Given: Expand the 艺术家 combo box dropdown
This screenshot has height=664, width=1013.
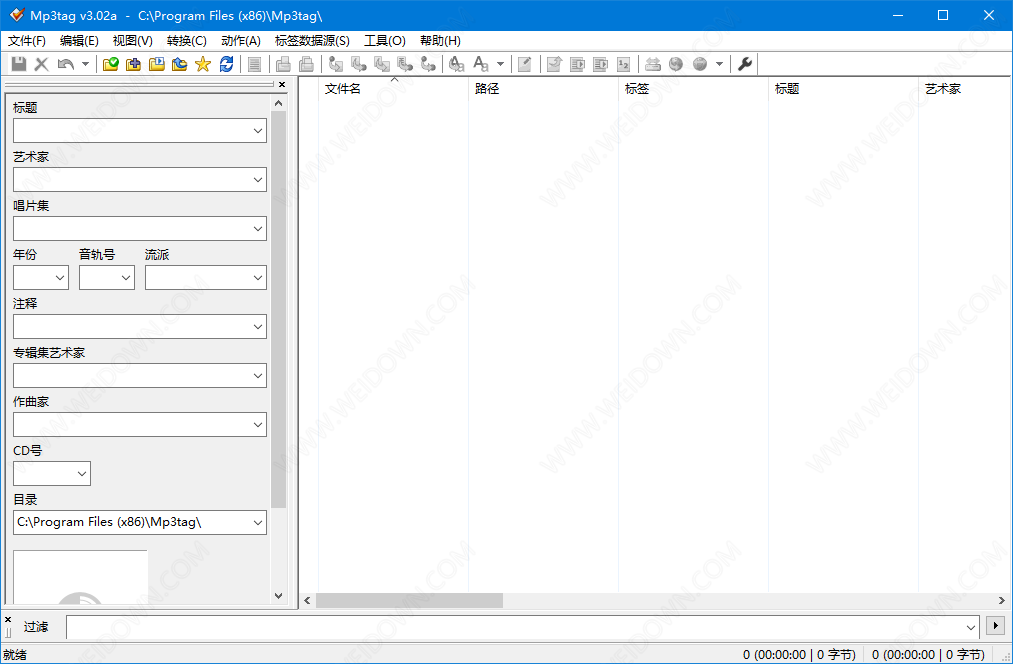Looking at the screenshot, I should [258, 180].
